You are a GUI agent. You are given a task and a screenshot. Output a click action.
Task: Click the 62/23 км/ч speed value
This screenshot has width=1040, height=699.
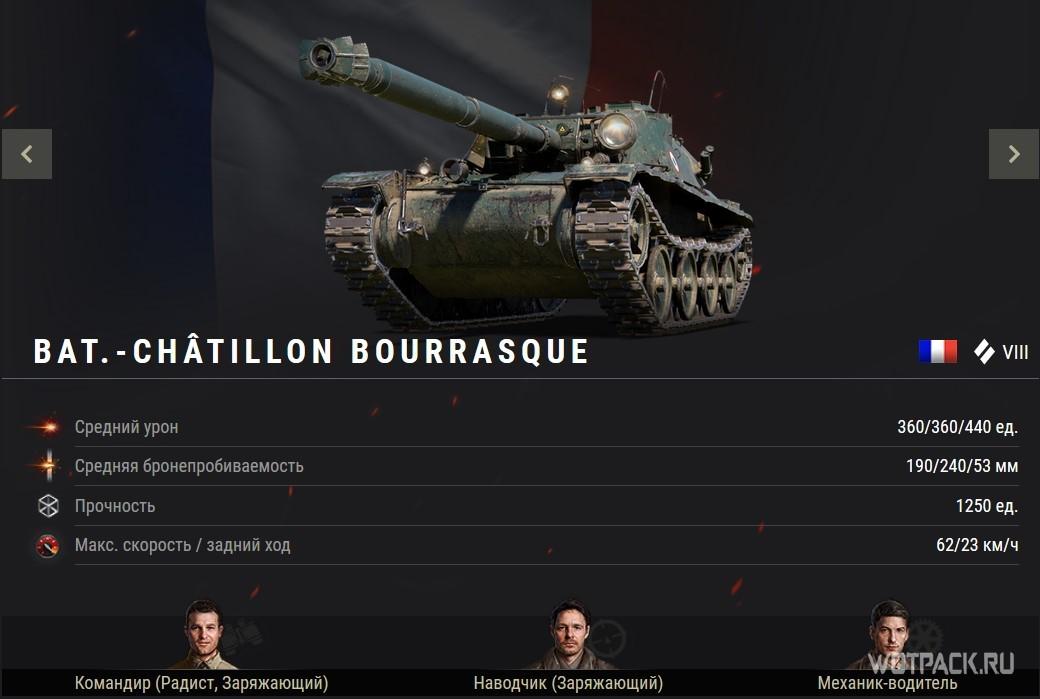pos(977,545)
